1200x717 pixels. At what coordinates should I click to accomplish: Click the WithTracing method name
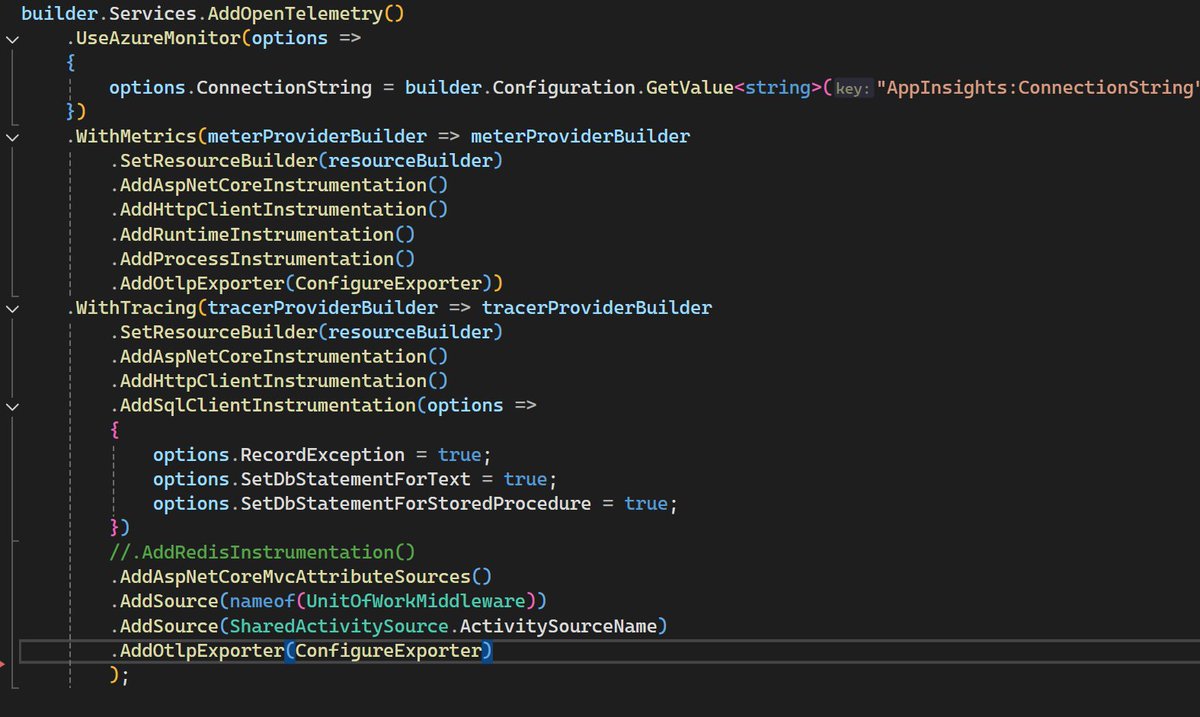pos(136,307)
